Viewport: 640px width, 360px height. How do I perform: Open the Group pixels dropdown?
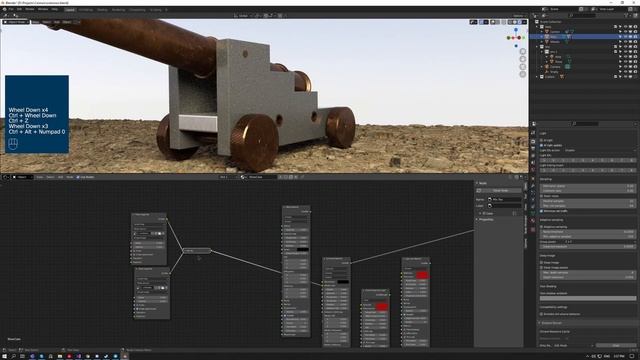pyautogui.click(x=599, y=242)
